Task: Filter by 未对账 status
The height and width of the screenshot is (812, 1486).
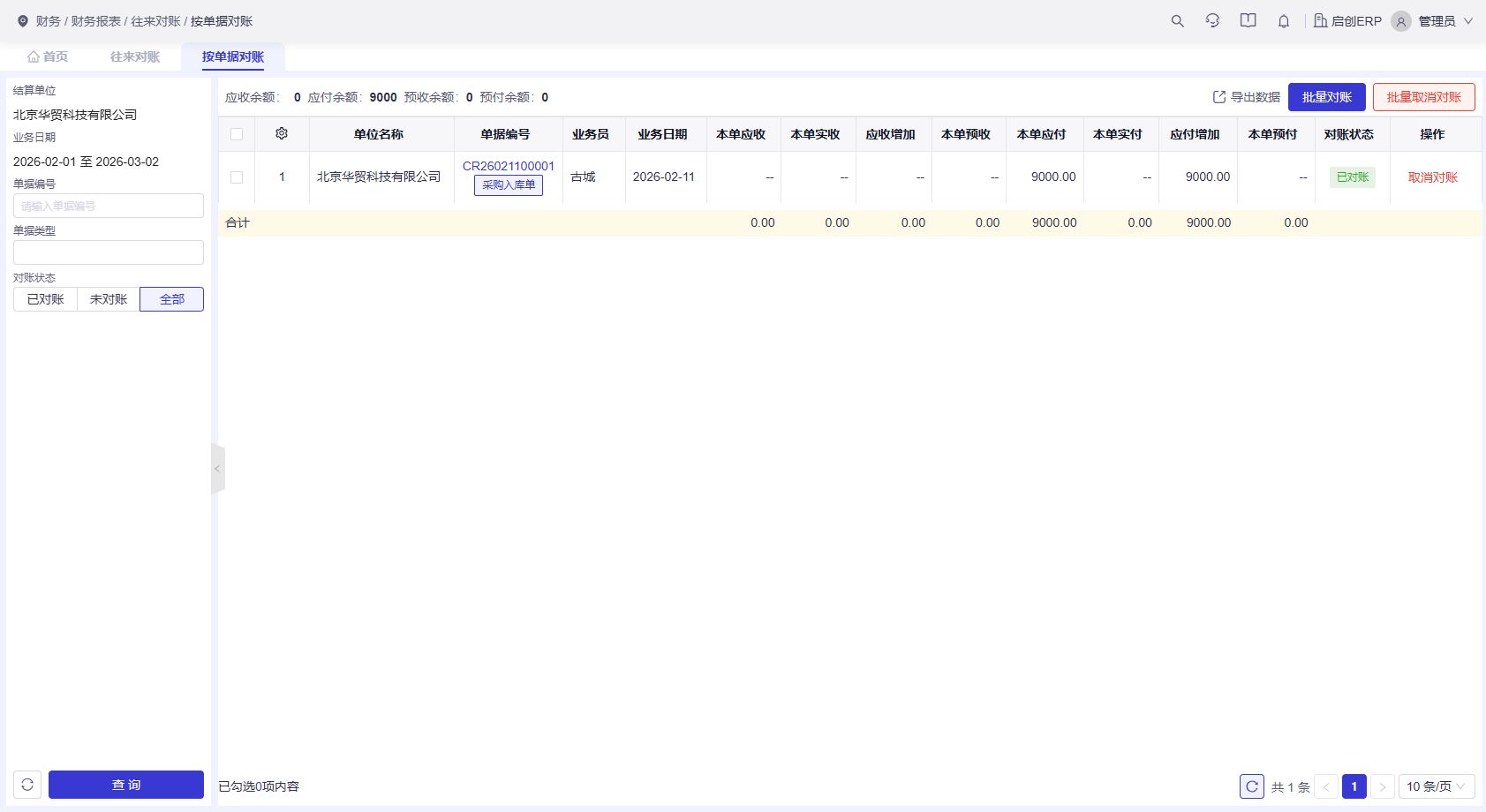Action: [109, 299]
